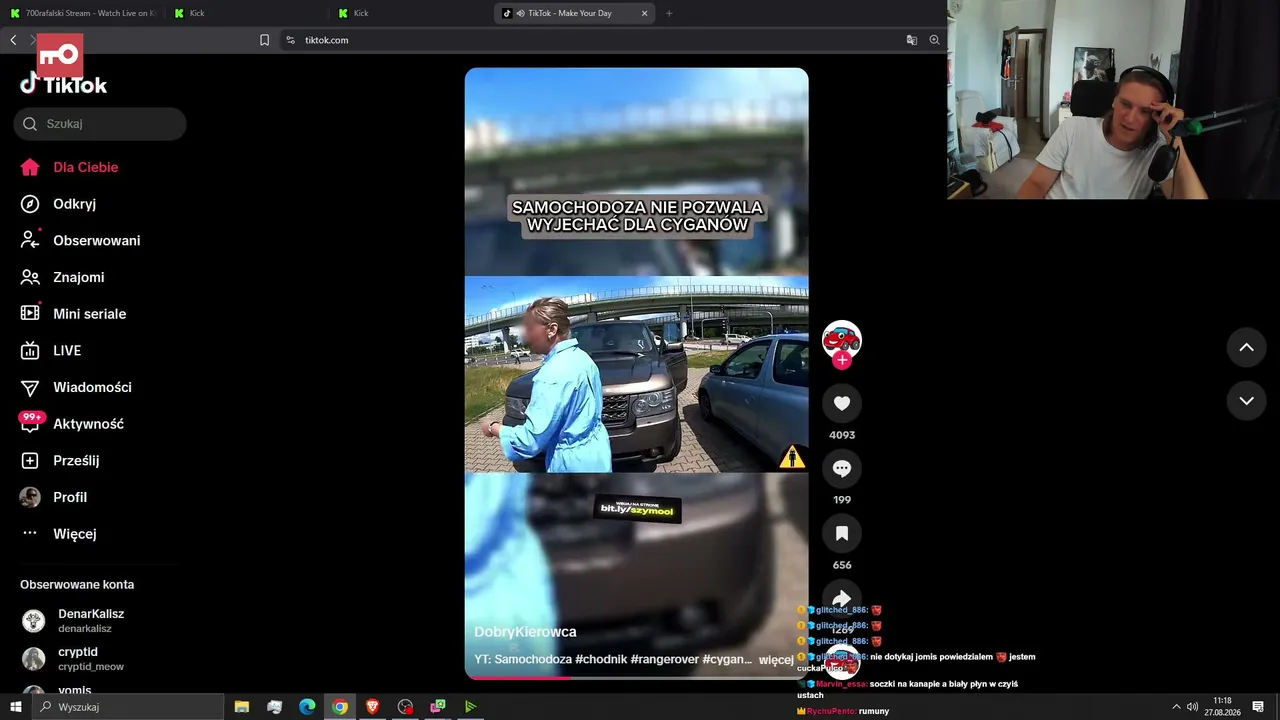This screenshot has height=720, width=1280.
Task: Close the TikTok browser tab
Action: tap(644, 13)
